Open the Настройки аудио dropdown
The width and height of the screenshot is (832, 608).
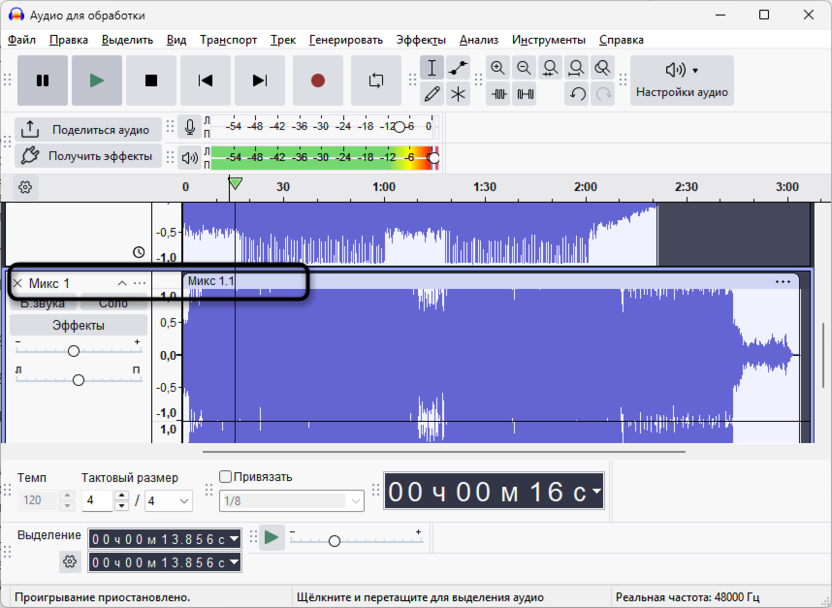click(682, 81)
